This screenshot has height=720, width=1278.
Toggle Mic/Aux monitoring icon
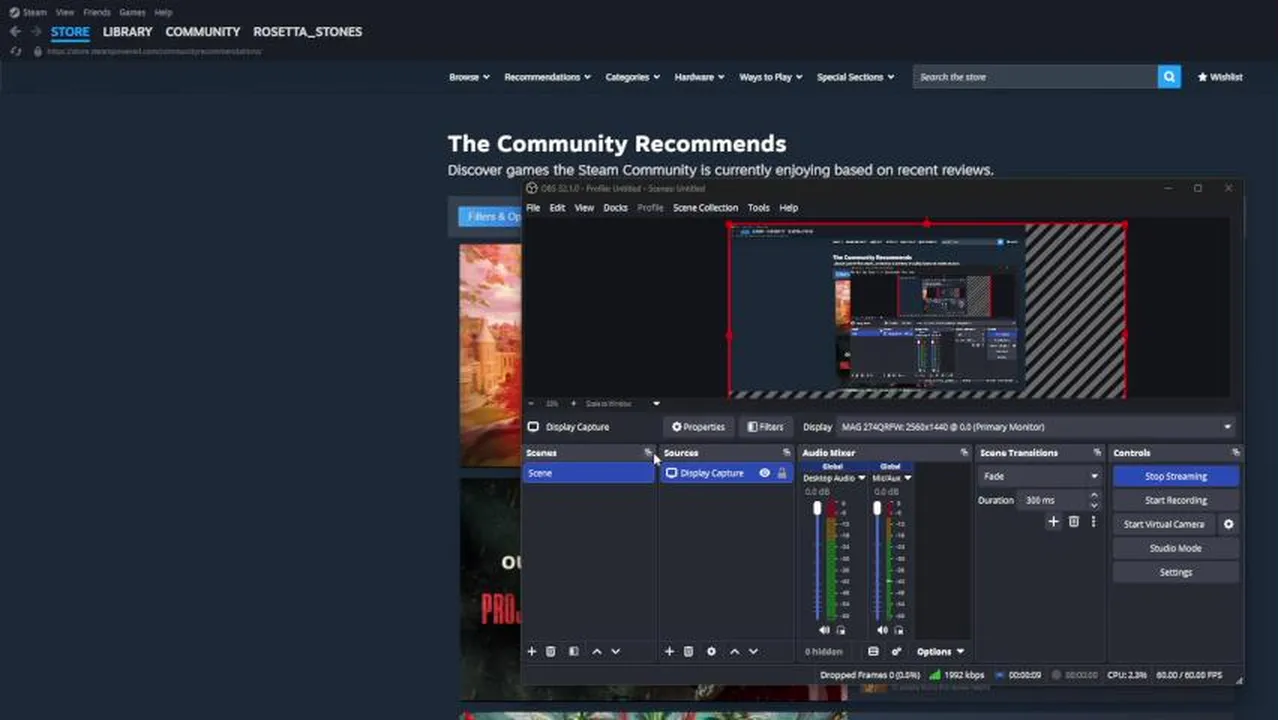point(898,630)
